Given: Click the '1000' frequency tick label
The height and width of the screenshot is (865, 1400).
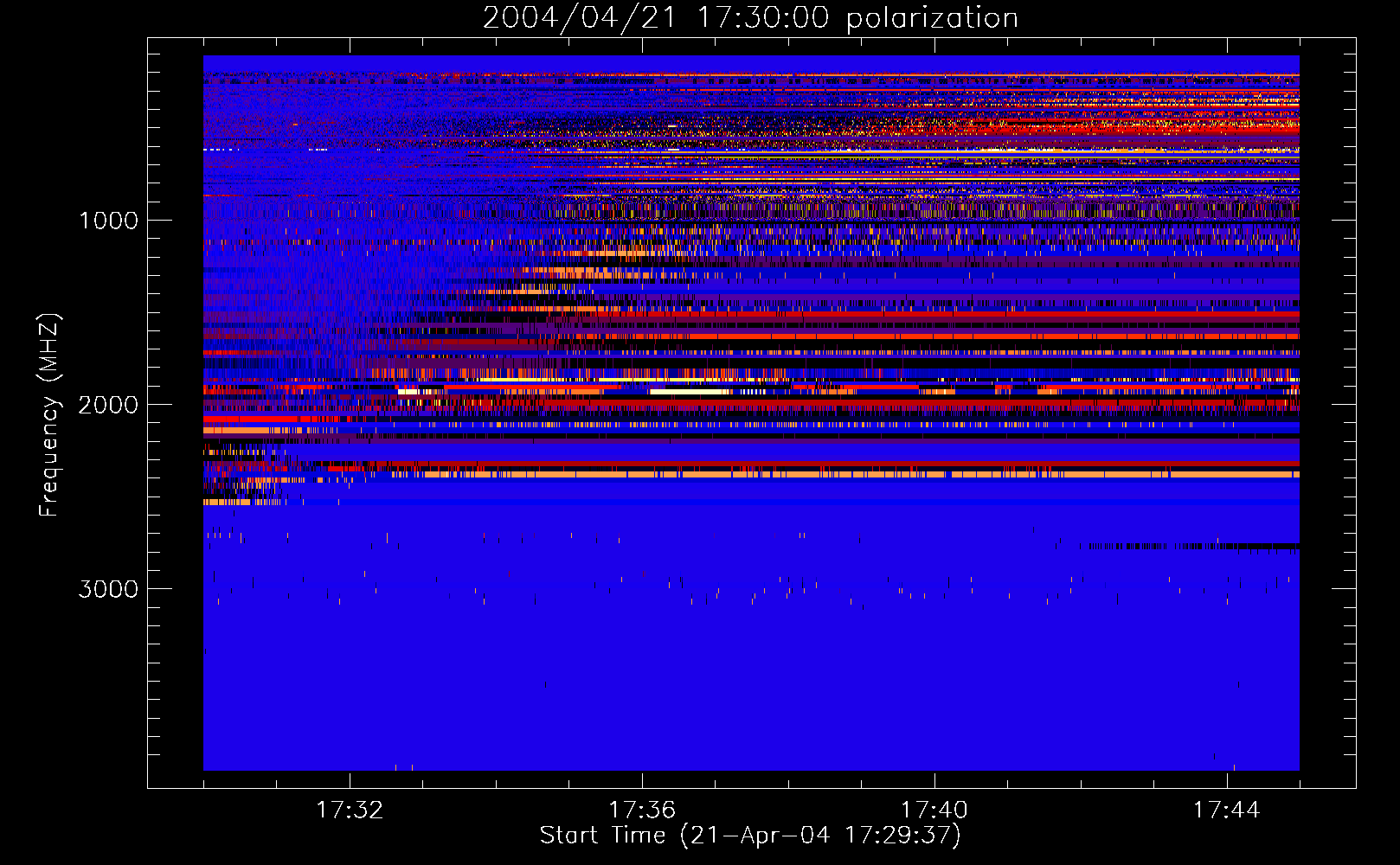Looking at the screenshot, I should (108, 221).
